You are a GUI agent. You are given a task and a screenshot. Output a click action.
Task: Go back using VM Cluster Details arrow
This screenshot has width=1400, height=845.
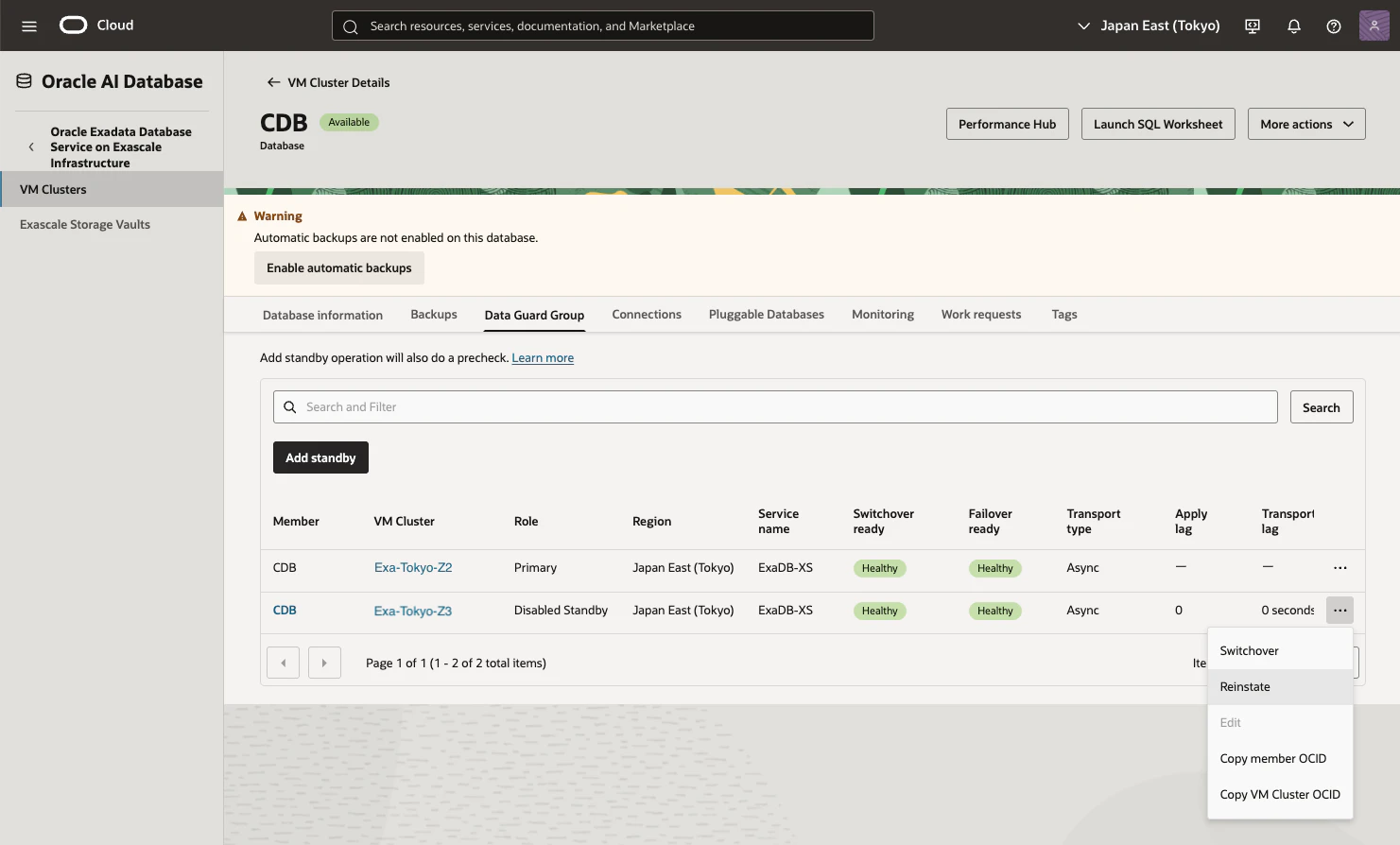273,82
